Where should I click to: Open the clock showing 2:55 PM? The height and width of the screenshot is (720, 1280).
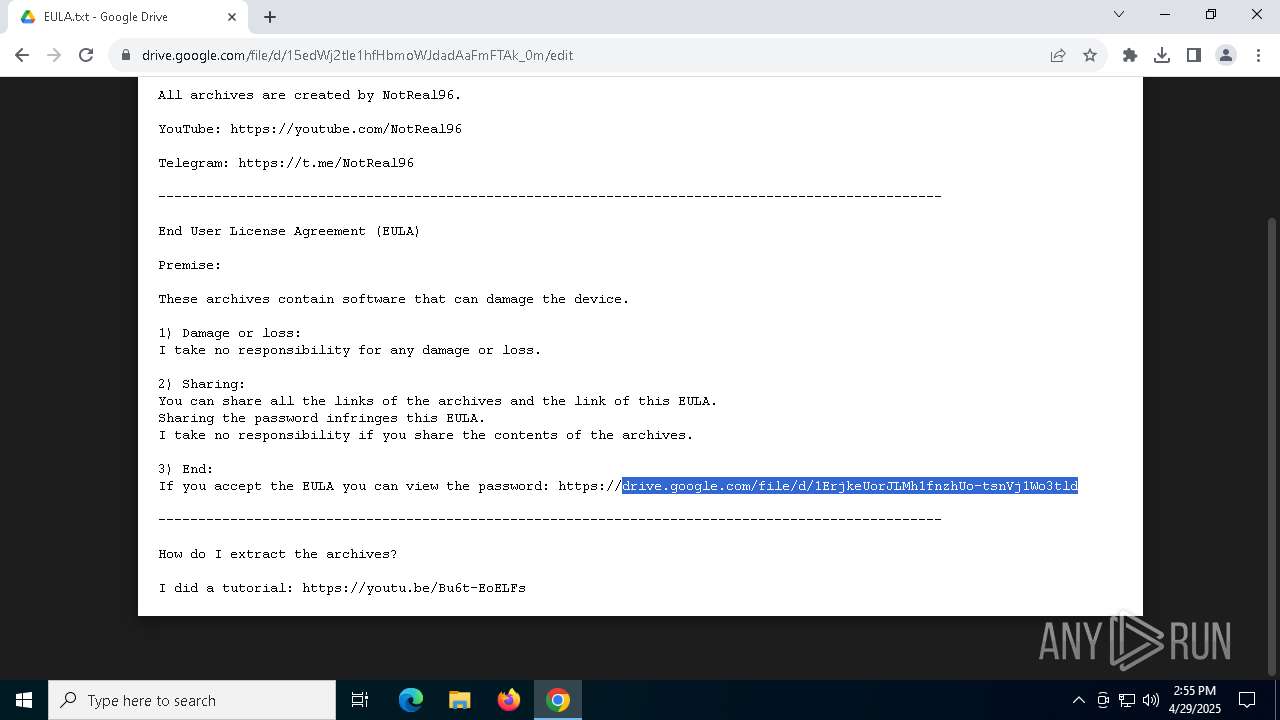1194,700
